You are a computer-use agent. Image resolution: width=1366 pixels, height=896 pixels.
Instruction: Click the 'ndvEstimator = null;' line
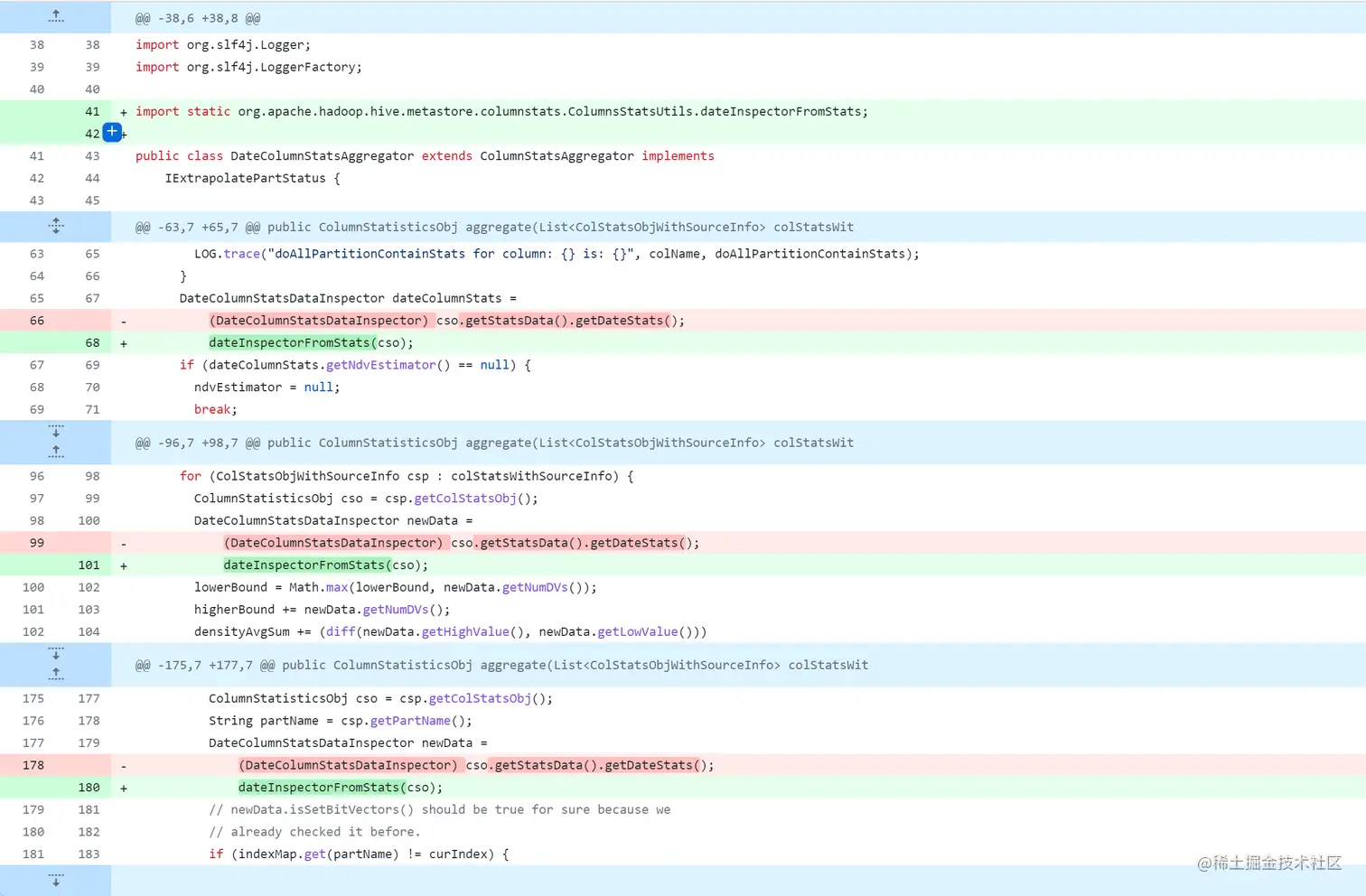(x=267, y=387)
